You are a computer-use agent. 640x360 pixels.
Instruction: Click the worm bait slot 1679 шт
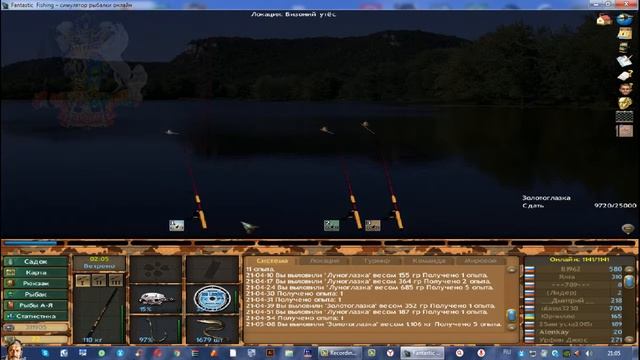(x=212, y=329)
